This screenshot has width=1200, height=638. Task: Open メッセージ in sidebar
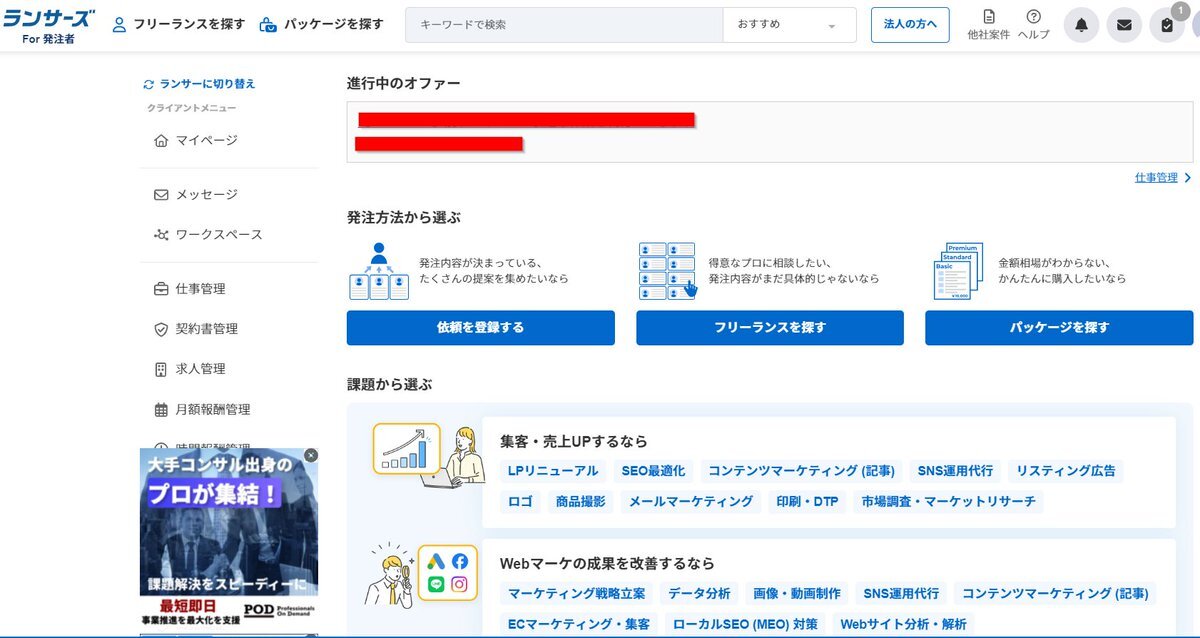click(207, 195)
